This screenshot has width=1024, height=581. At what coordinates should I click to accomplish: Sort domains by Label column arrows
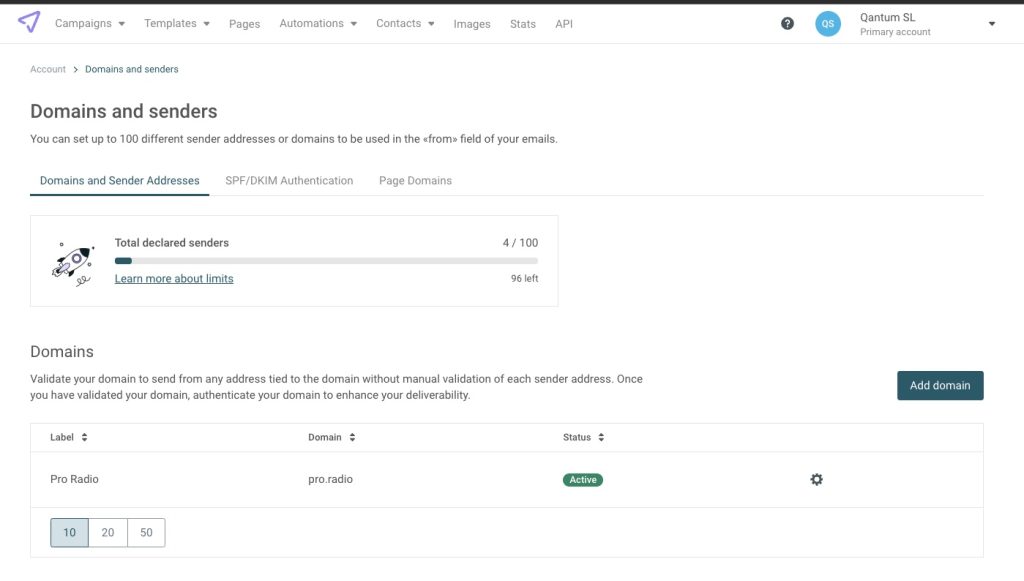[x=85, y=438]
